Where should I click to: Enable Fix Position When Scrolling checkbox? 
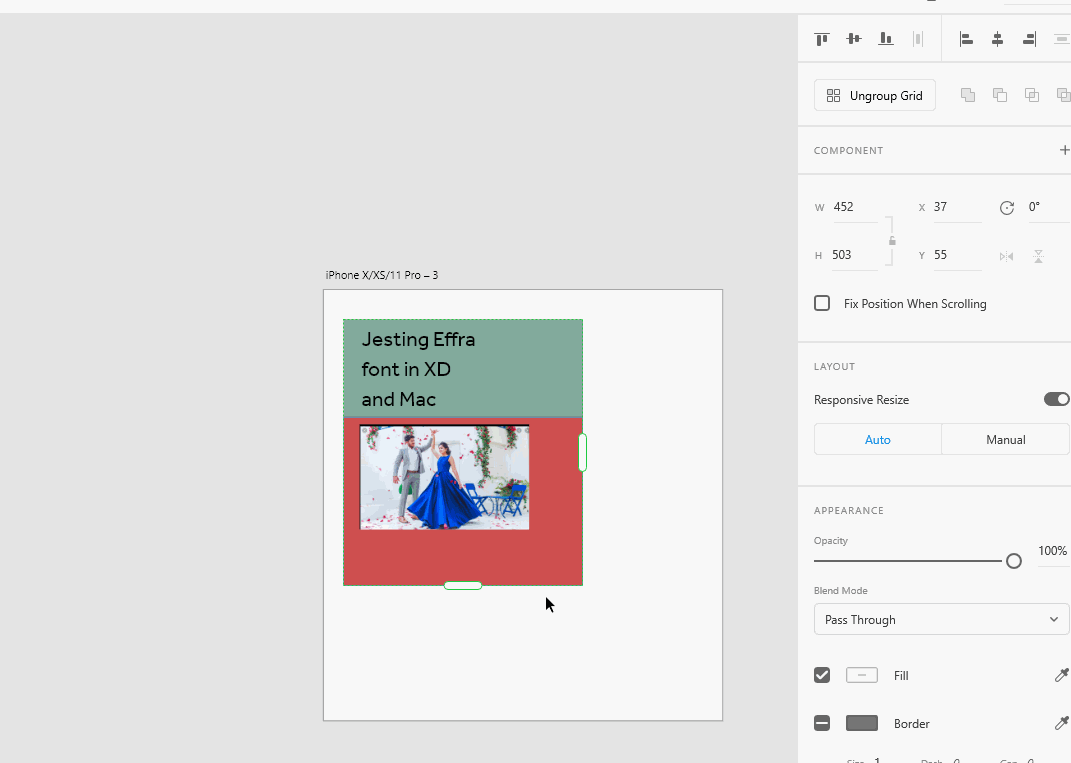pyautogui.click(x=822, y=303)
